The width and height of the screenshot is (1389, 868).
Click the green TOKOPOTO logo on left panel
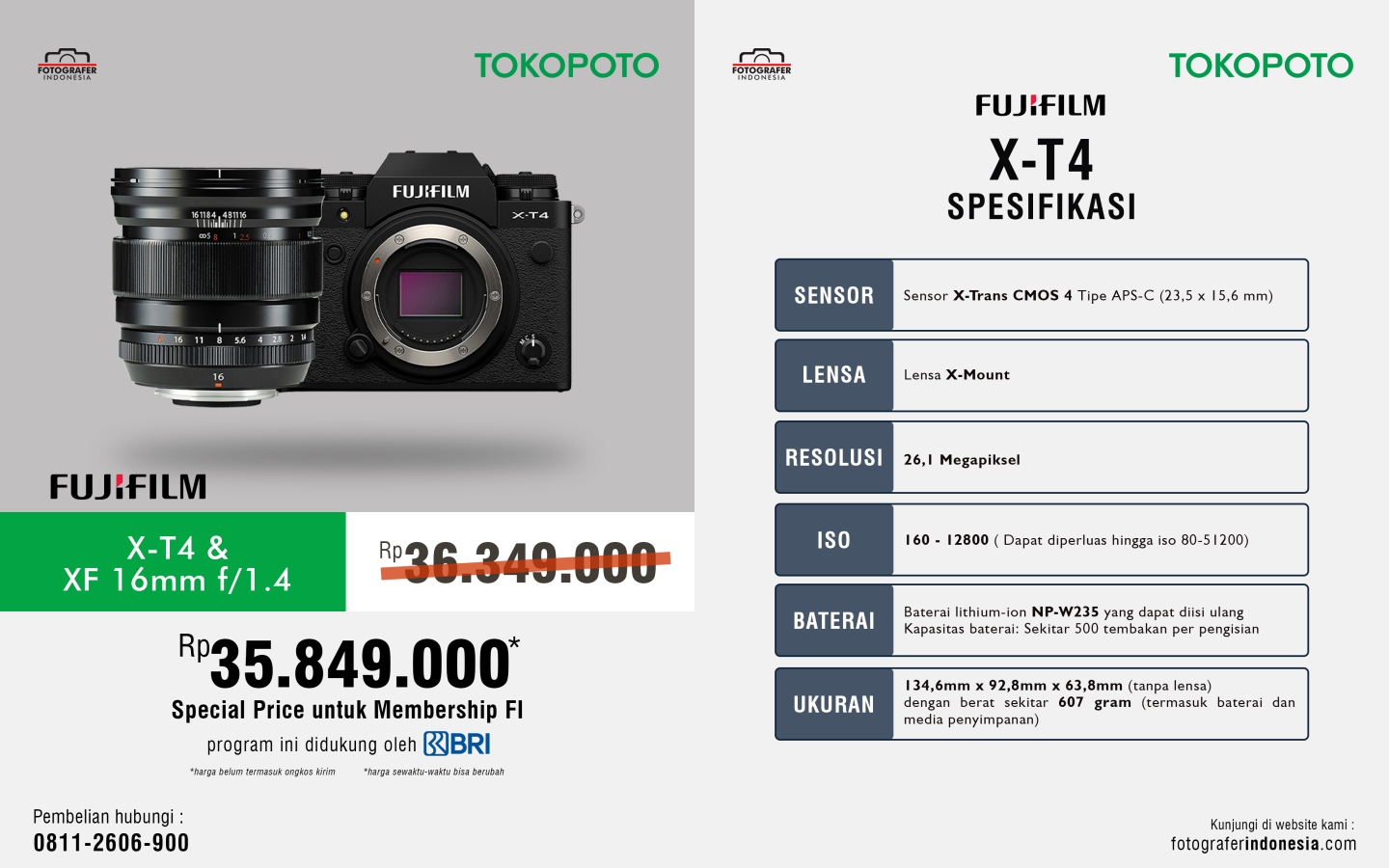[566, 66]
